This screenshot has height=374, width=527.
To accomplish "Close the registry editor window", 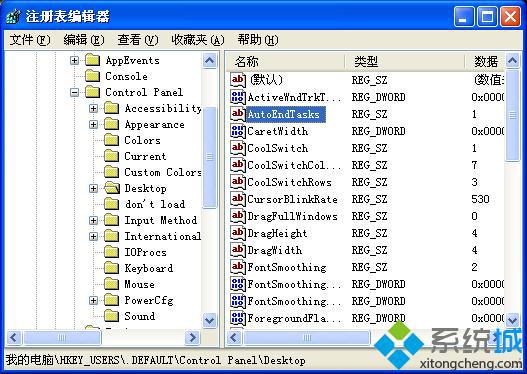I will 511,17.
